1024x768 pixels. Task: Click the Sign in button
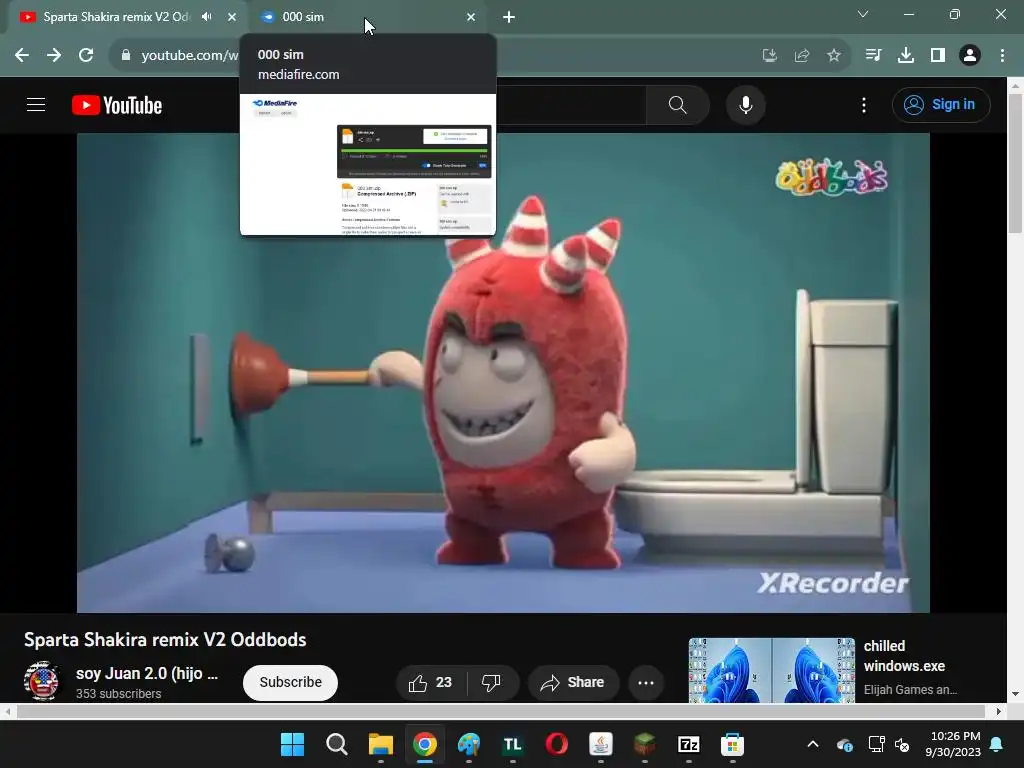941,104
